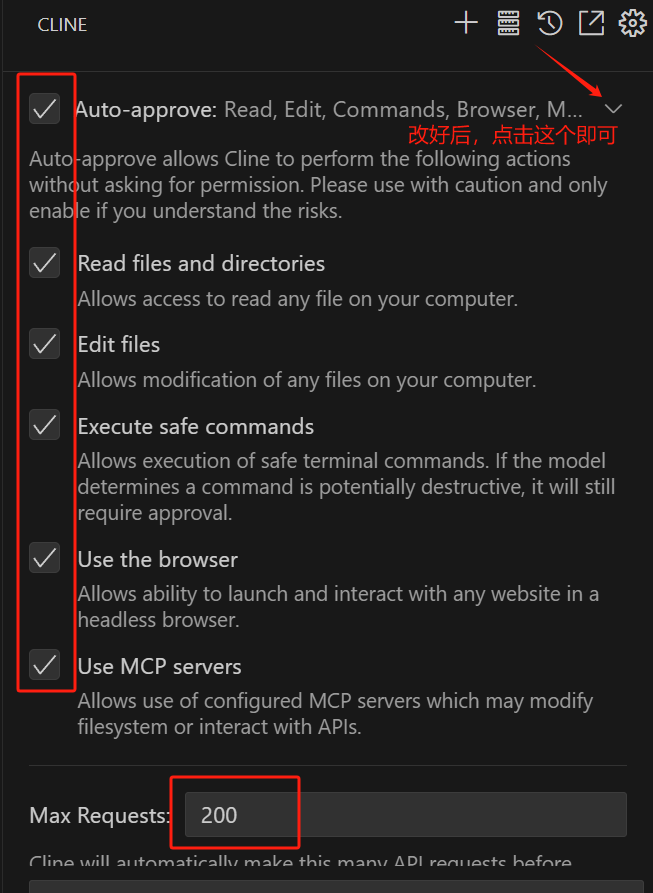The width and height of the screenshot is (653, 893).
Task: Open the task history icon
Action: coord(549,23)
